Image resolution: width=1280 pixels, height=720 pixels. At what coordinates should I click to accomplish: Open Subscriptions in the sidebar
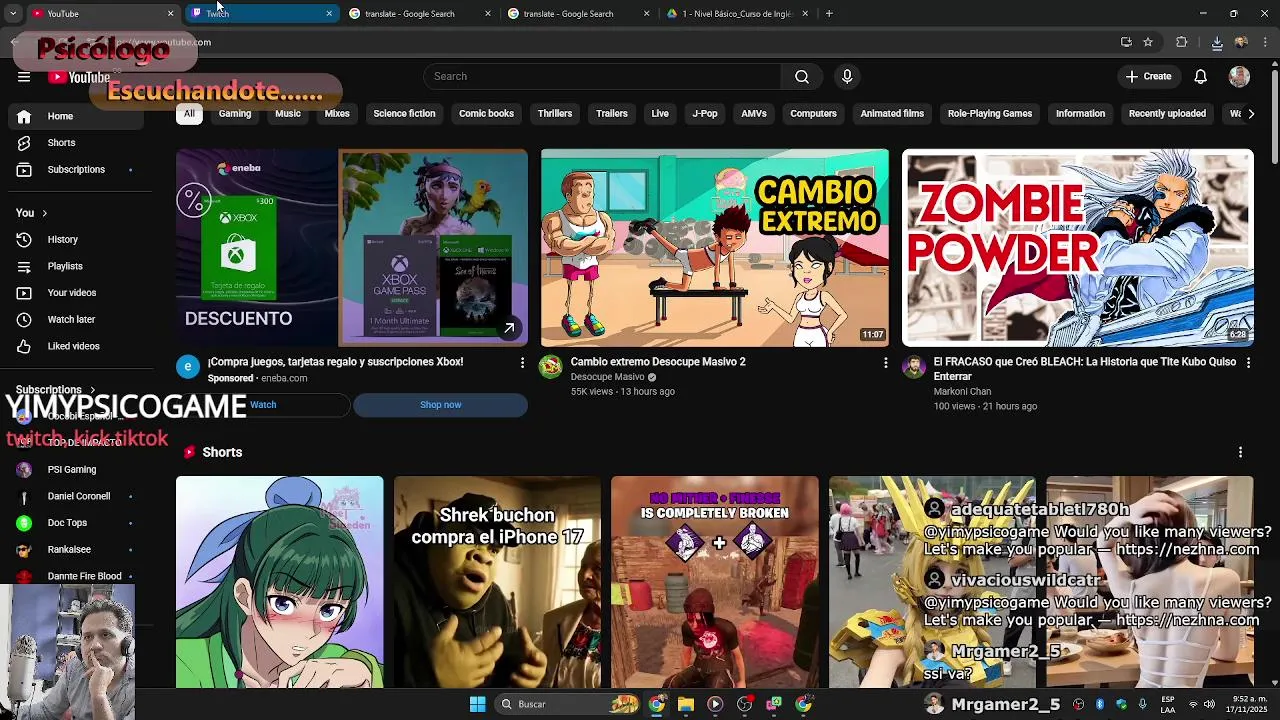(75, 170)
